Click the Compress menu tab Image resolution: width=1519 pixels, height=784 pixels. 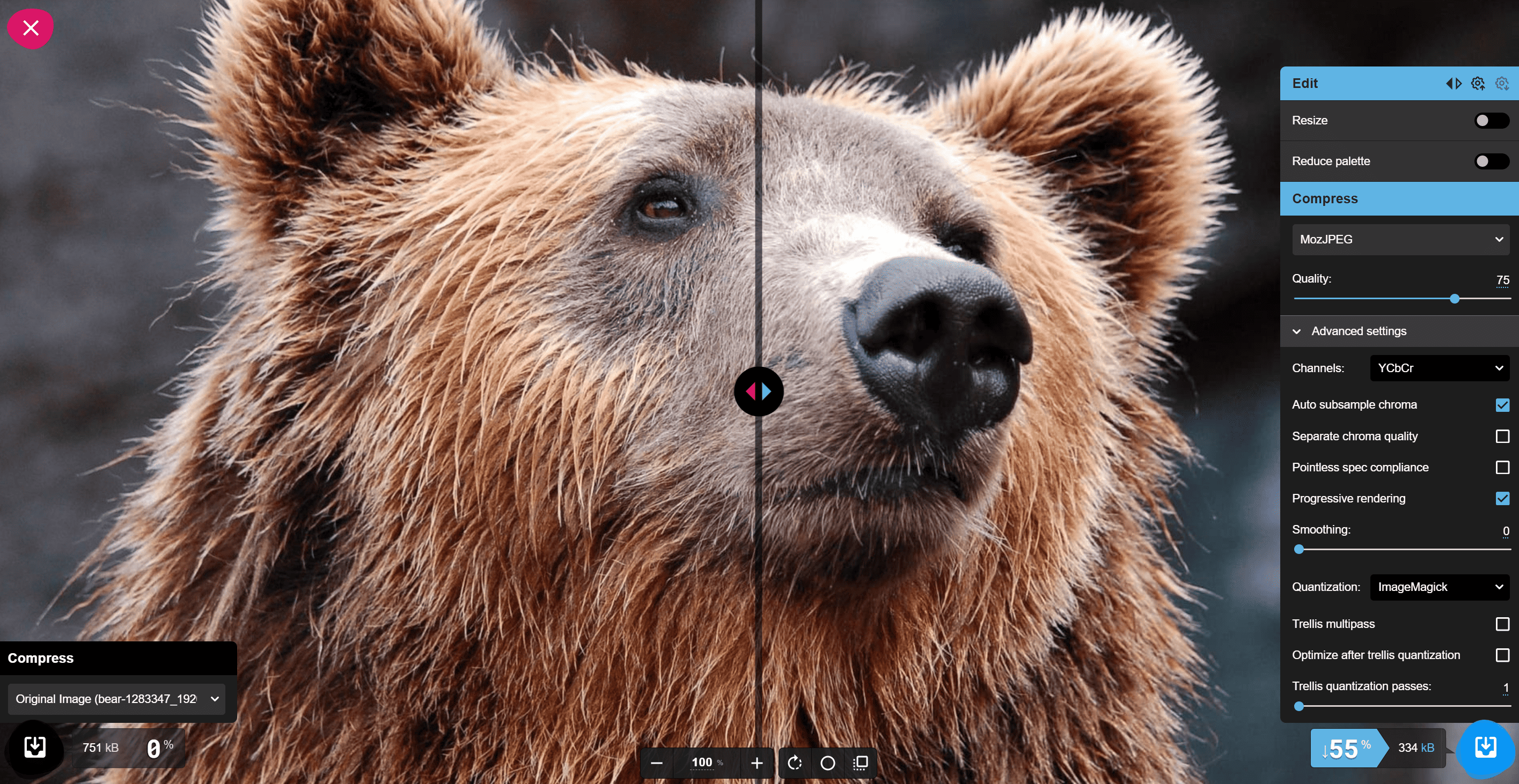(1324, 198)
